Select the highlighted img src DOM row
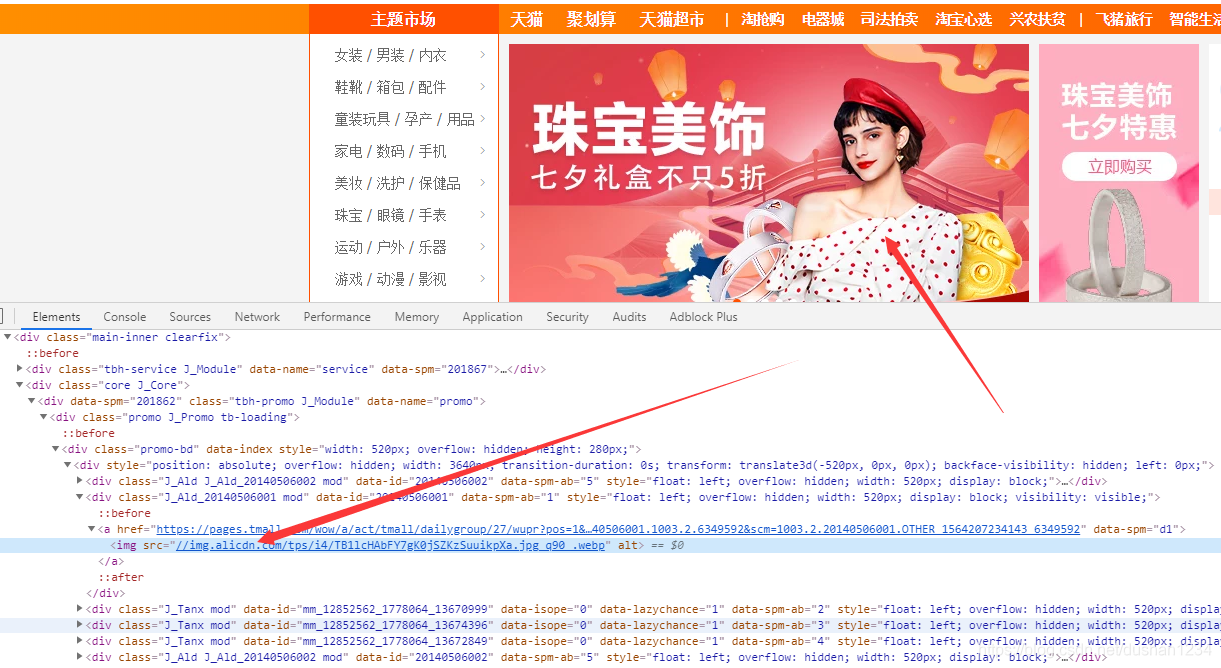The height and width of the screenshot is (668, 1221). tap(610, 545)
